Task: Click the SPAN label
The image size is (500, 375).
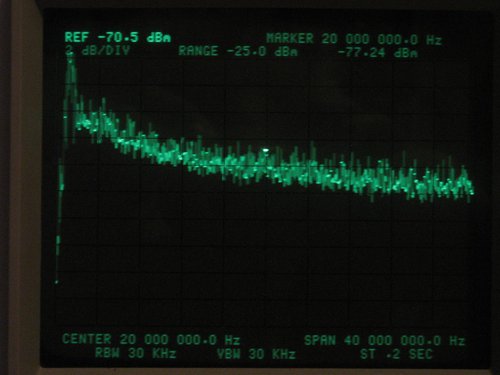Action: coord(320,340)
